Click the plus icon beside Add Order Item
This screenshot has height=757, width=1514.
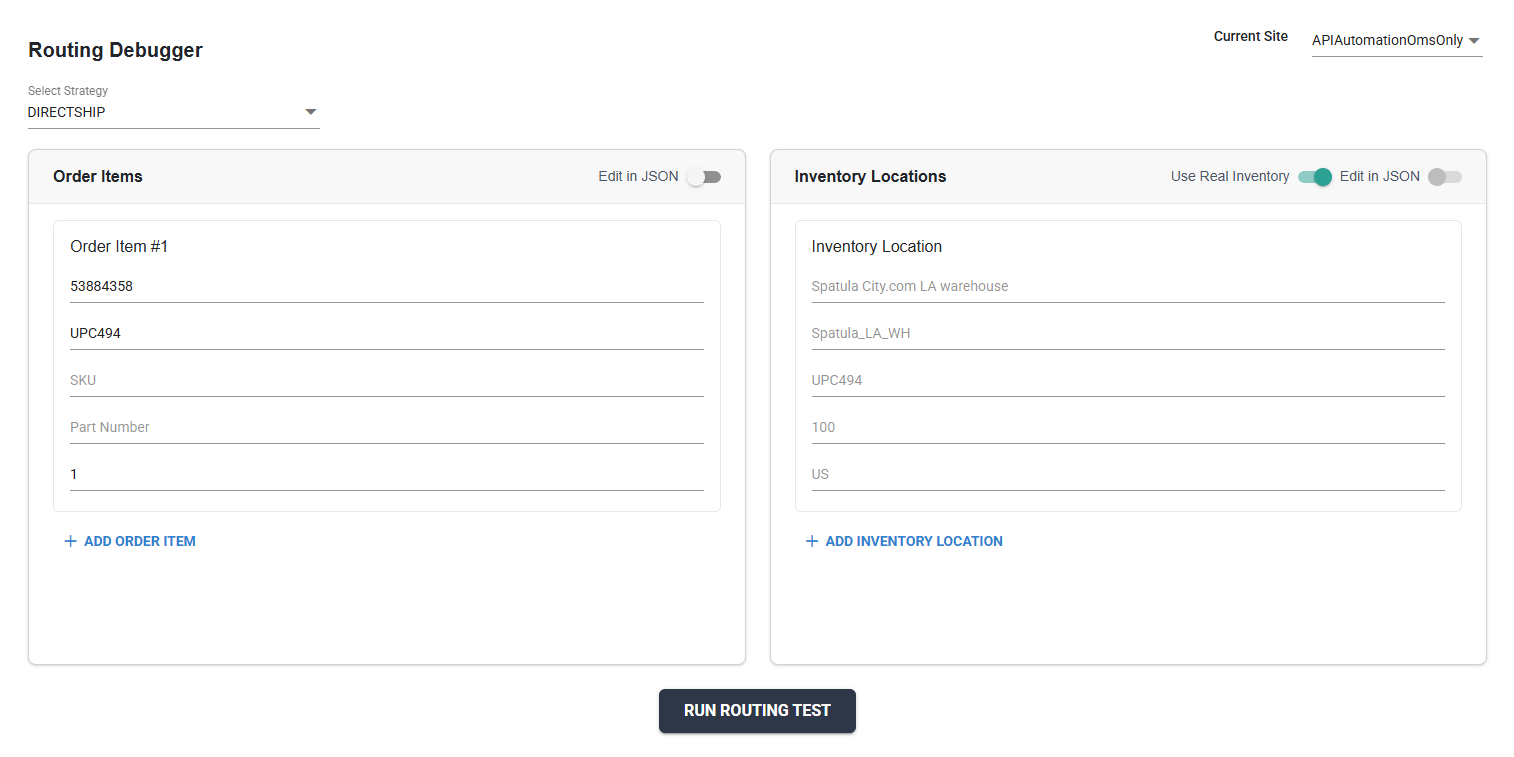[x=70, y=541]
